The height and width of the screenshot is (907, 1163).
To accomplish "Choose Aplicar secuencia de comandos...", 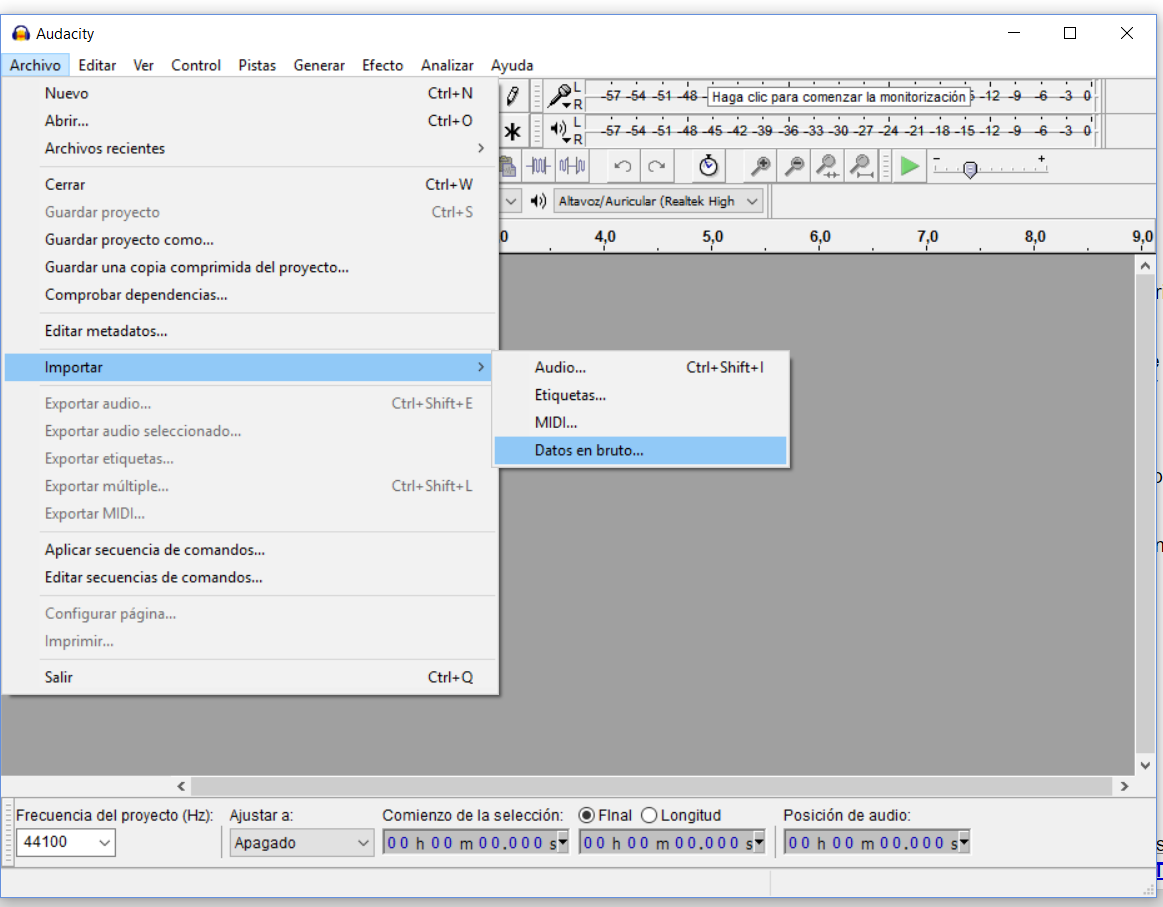I will click(249, 550).
